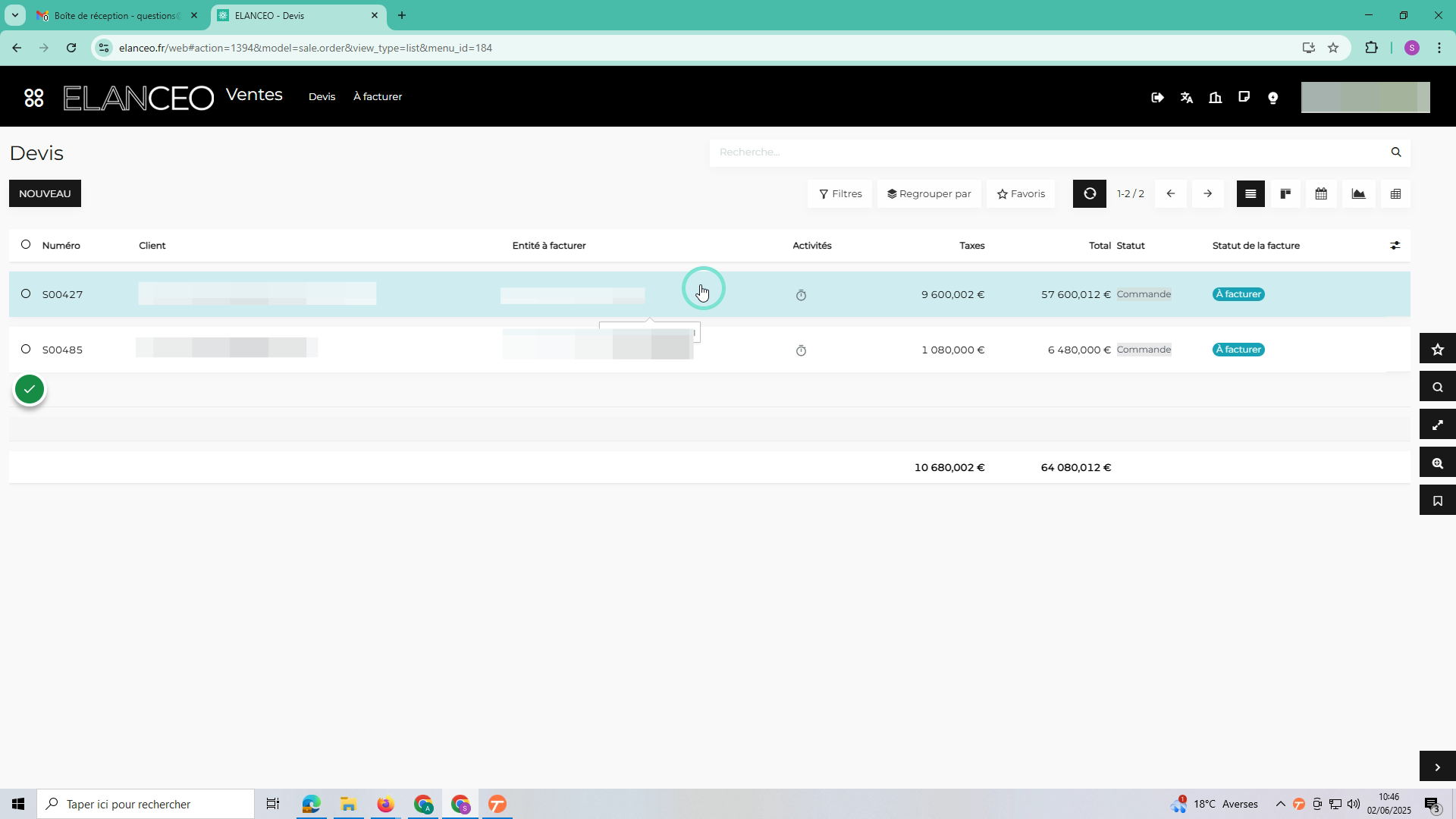Click the zoom-in icon in right sidebar
Image resolution: width=1456 pixels, height=819 pixels.
pos(1437,463)
